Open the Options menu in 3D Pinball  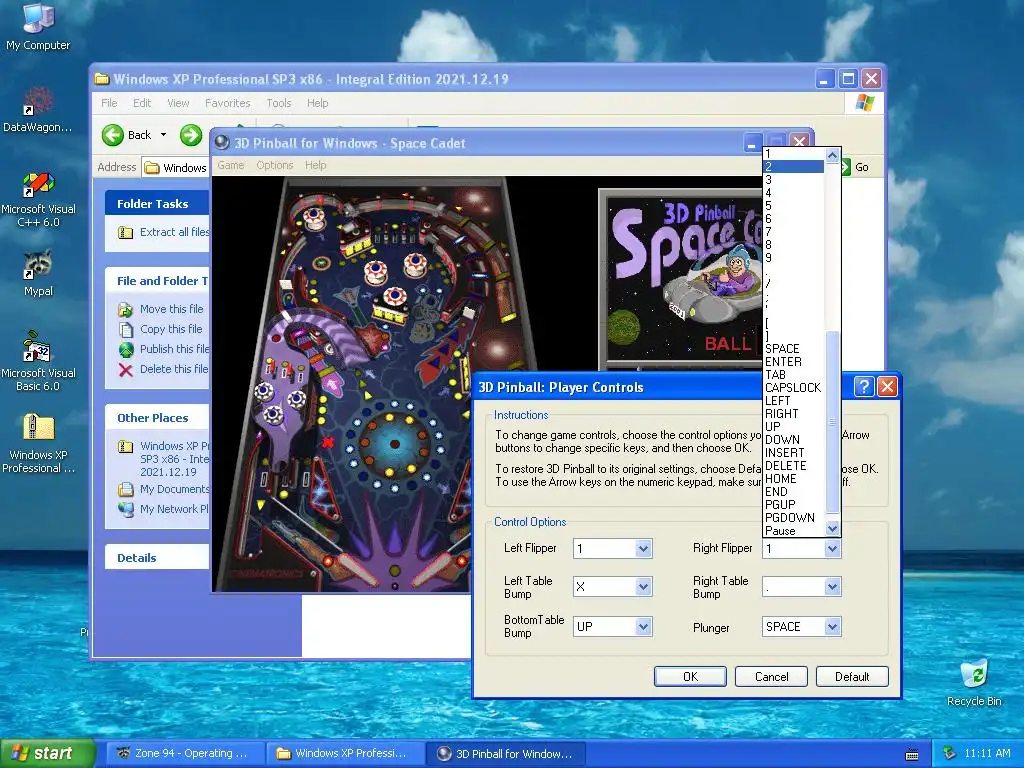coord(274,165)
